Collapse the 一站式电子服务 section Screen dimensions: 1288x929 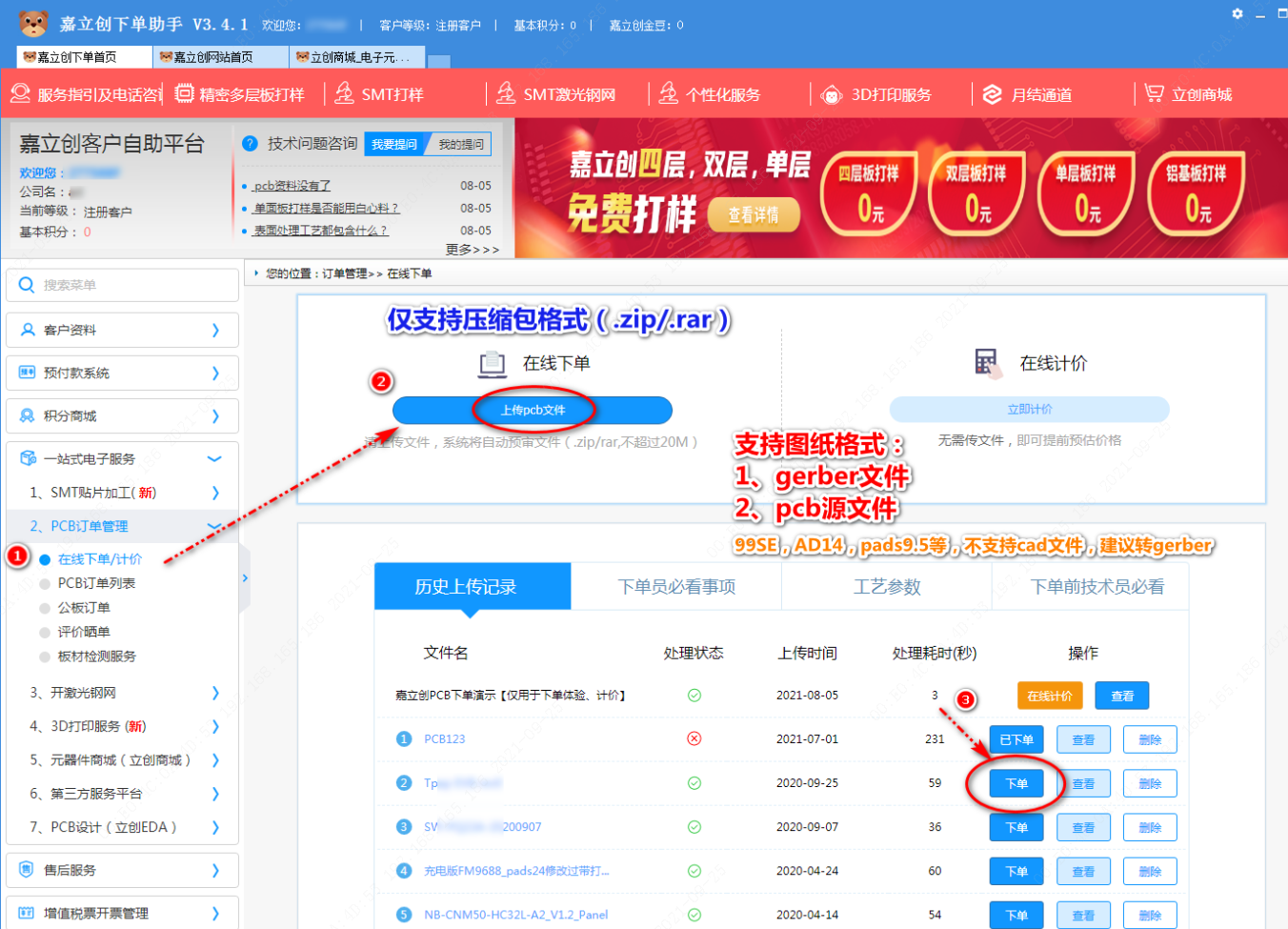coord(214,458)
